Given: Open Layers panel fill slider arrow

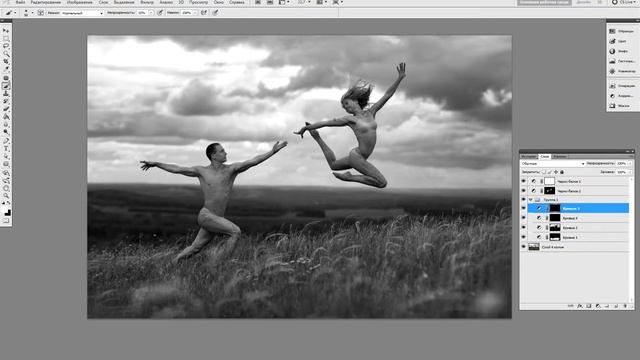Looking at the screenshot, I should coord(631,172).
